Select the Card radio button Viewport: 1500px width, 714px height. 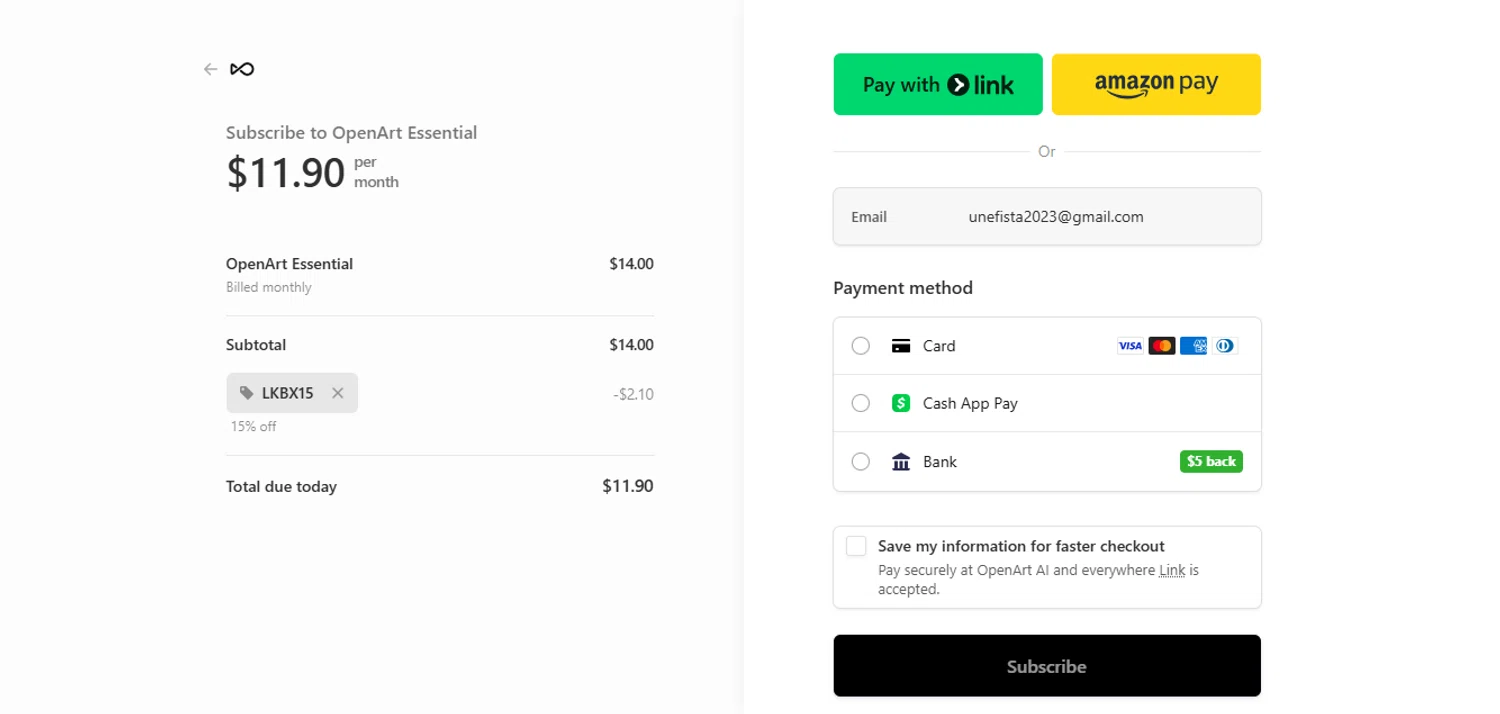(x=860, y=346)
